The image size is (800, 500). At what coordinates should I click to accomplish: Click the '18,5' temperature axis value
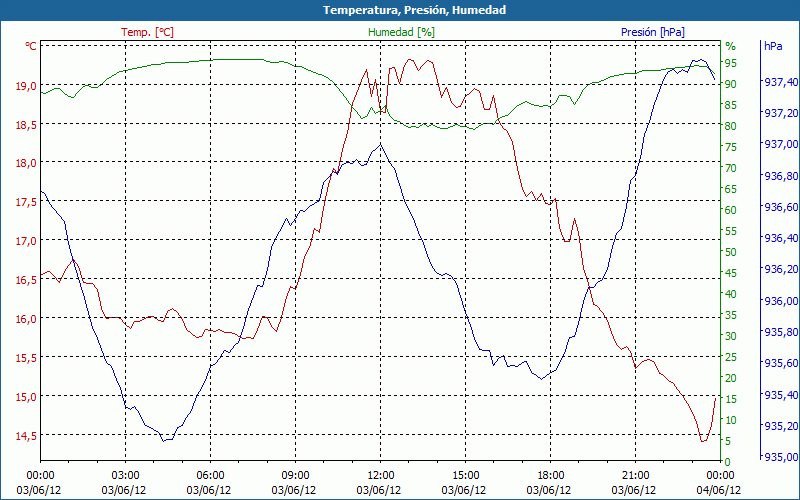pyautogui.click(x=26, y=125)
